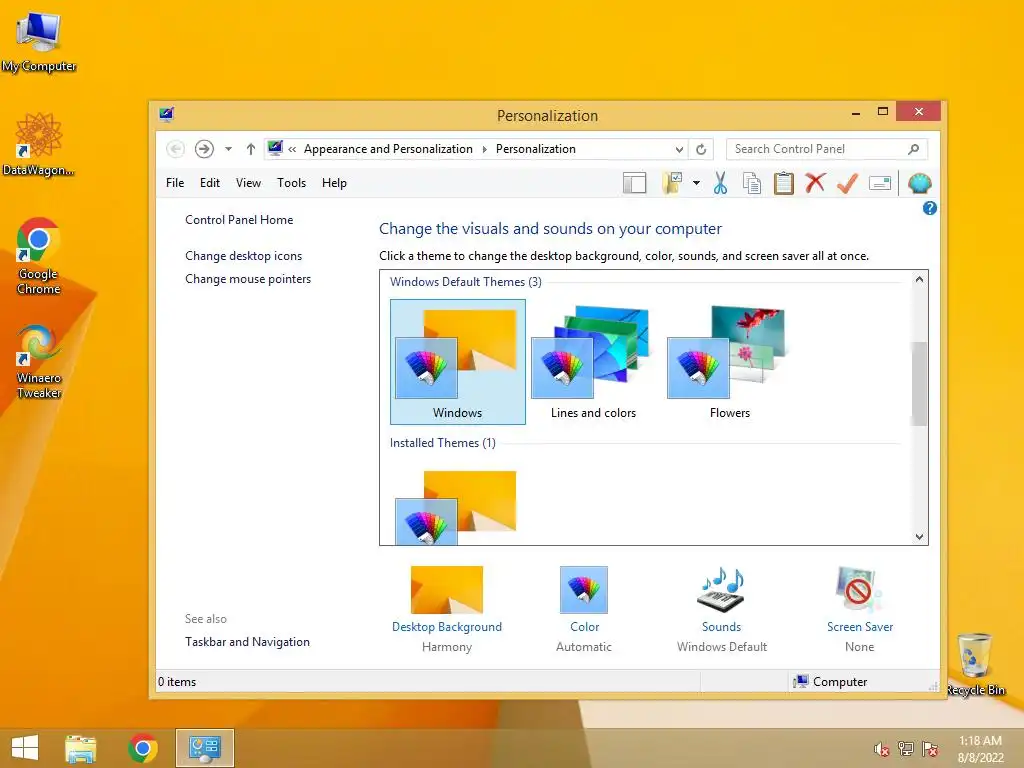Click the breadcrumb separator arrow after Appearance
The width and height of the screenshot is (1024, 768).
[x=485, y=150]
